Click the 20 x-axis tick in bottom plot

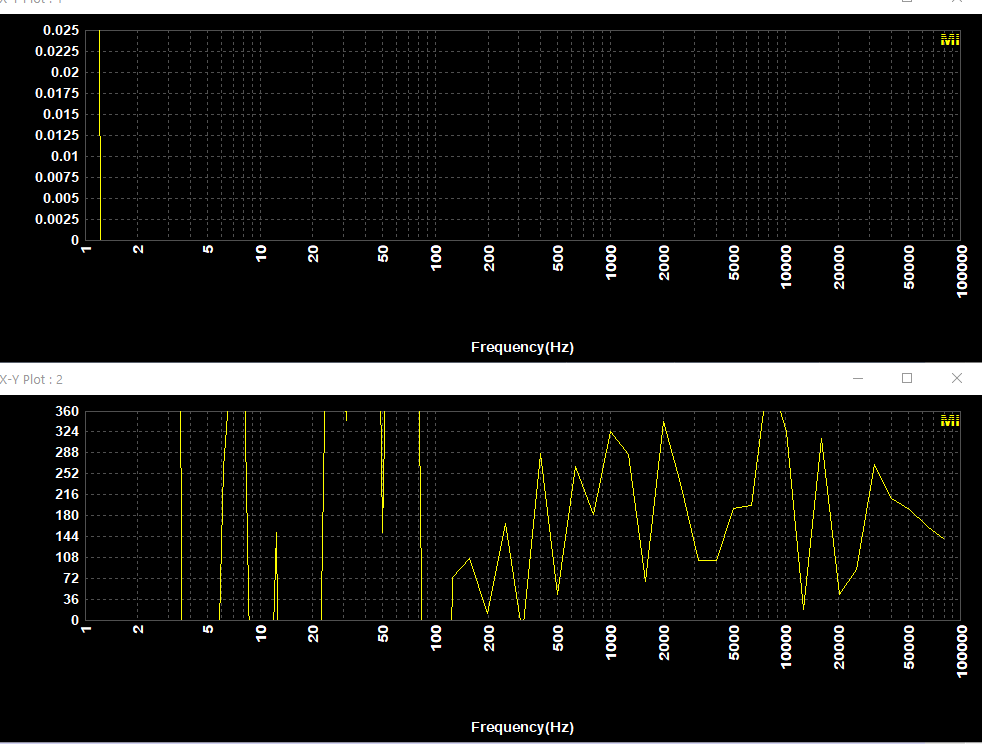pyautogui.click(x=313, y=634)
